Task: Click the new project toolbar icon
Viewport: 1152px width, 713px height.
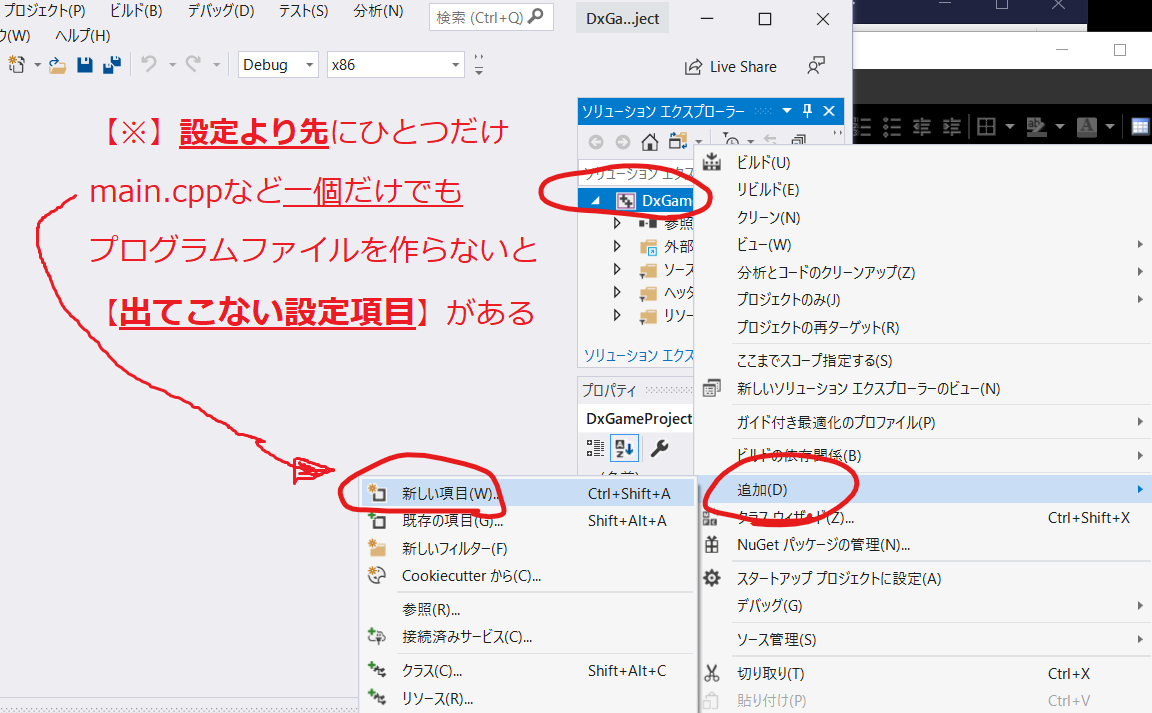Action: 16,65
